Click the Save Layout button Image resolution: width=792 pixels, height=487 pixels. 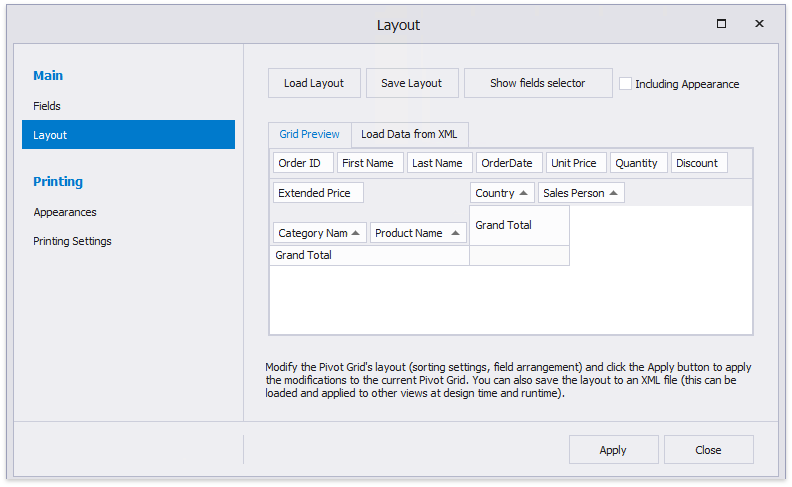[411, 83]
